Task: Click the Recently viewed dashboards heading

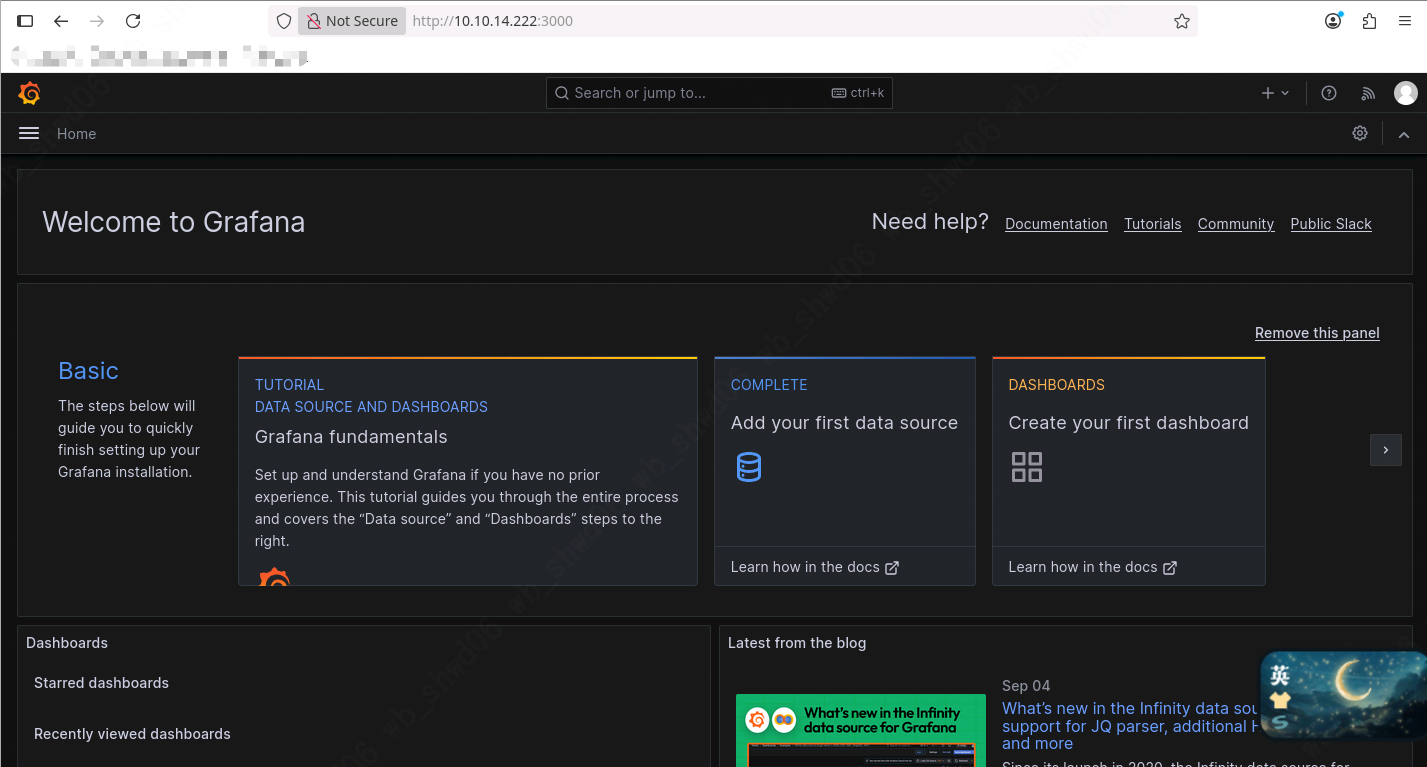Action: [x=132, y=734]
